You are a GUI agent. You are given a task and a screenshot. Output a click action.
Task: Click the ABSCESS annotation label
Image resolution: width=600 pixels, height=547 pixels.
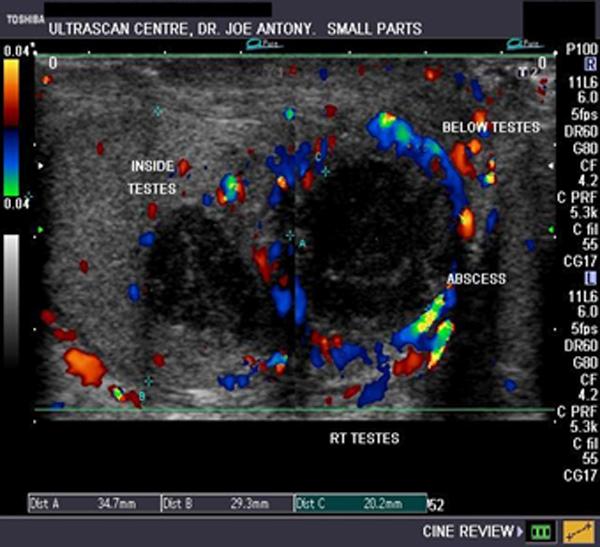(x=477, y=280)
